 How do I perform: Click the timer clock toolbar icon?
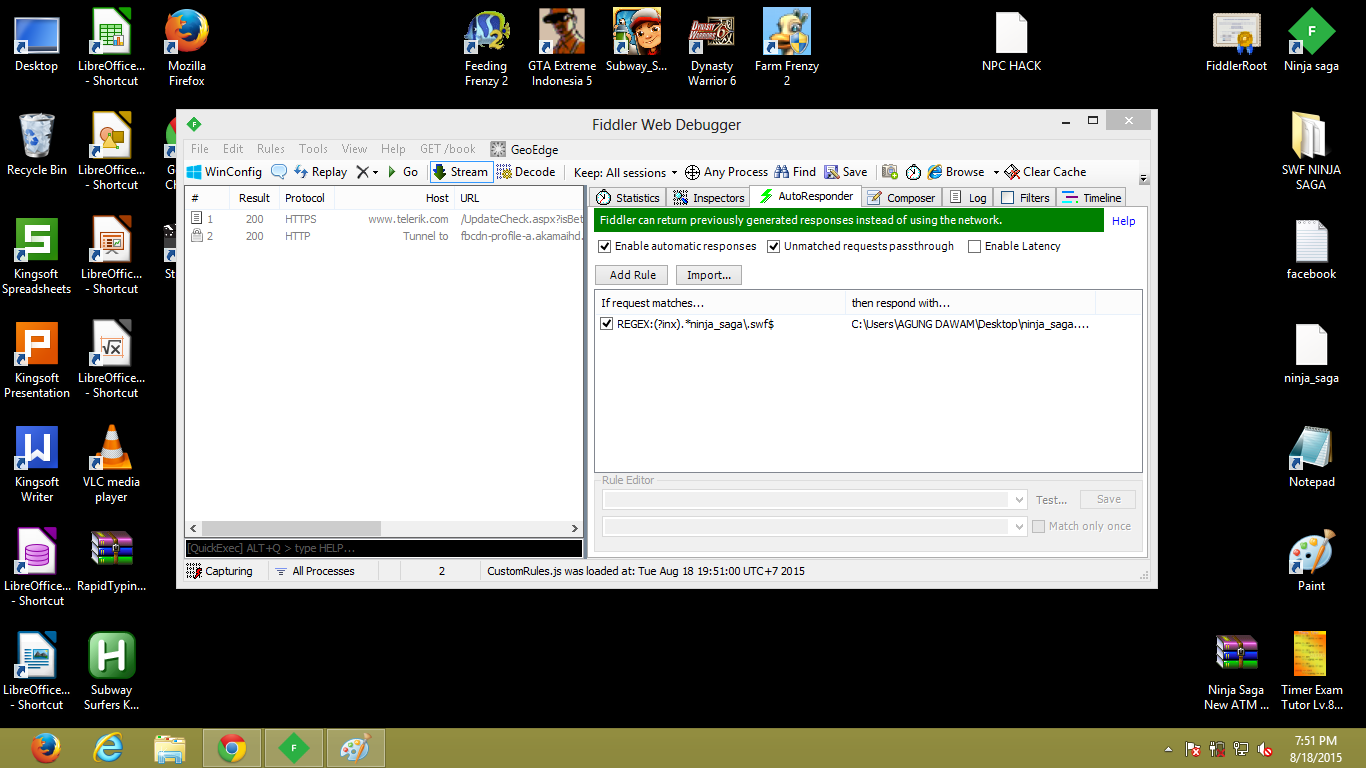coord(913,172)
